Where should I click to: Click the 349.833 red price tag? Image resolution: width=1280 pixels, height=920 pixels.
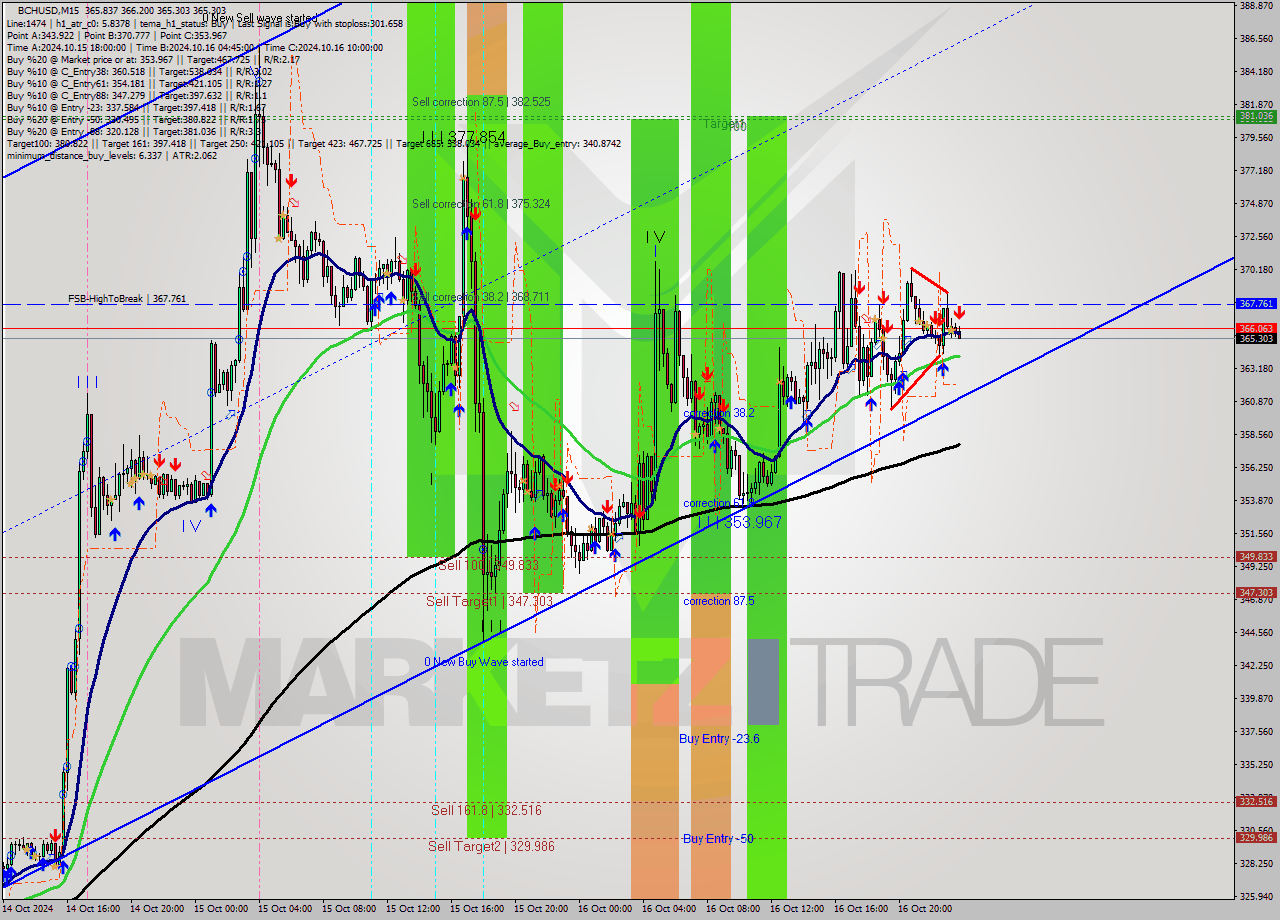click(1256, 557)
